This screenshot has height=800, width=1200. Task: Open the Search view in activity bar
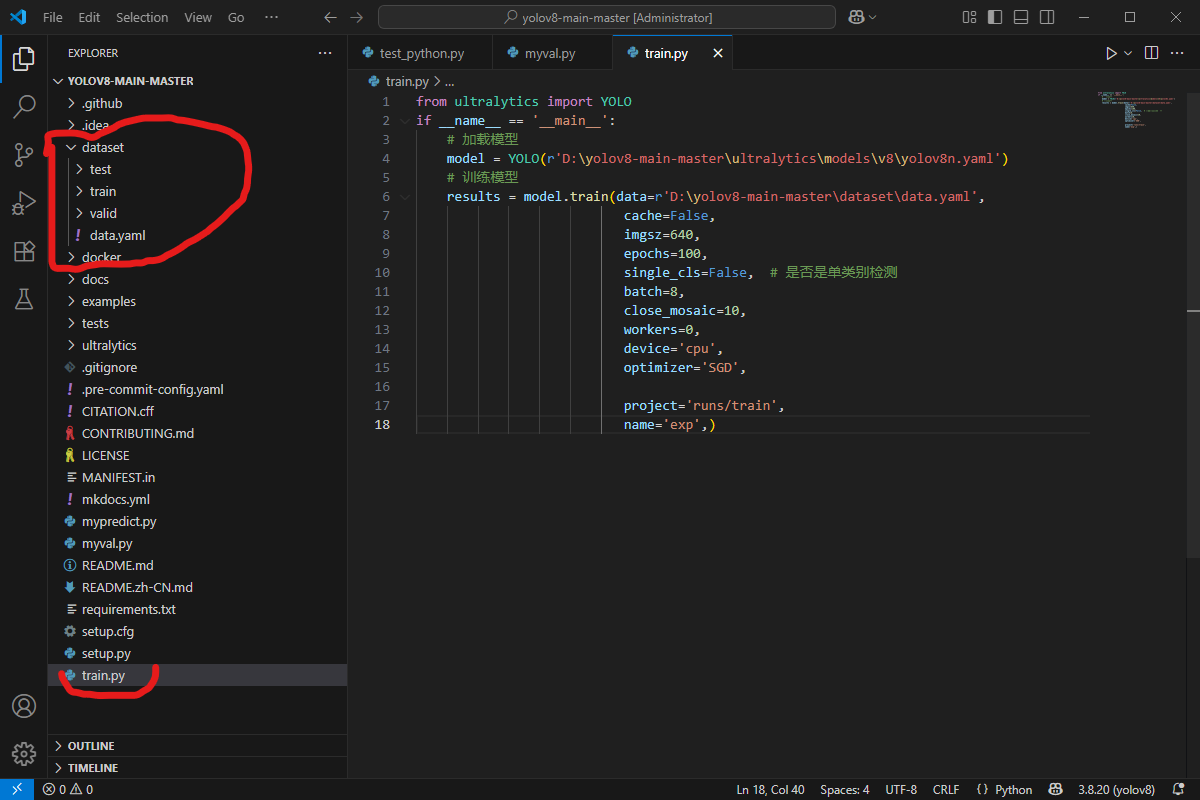[x=24, y=106]
